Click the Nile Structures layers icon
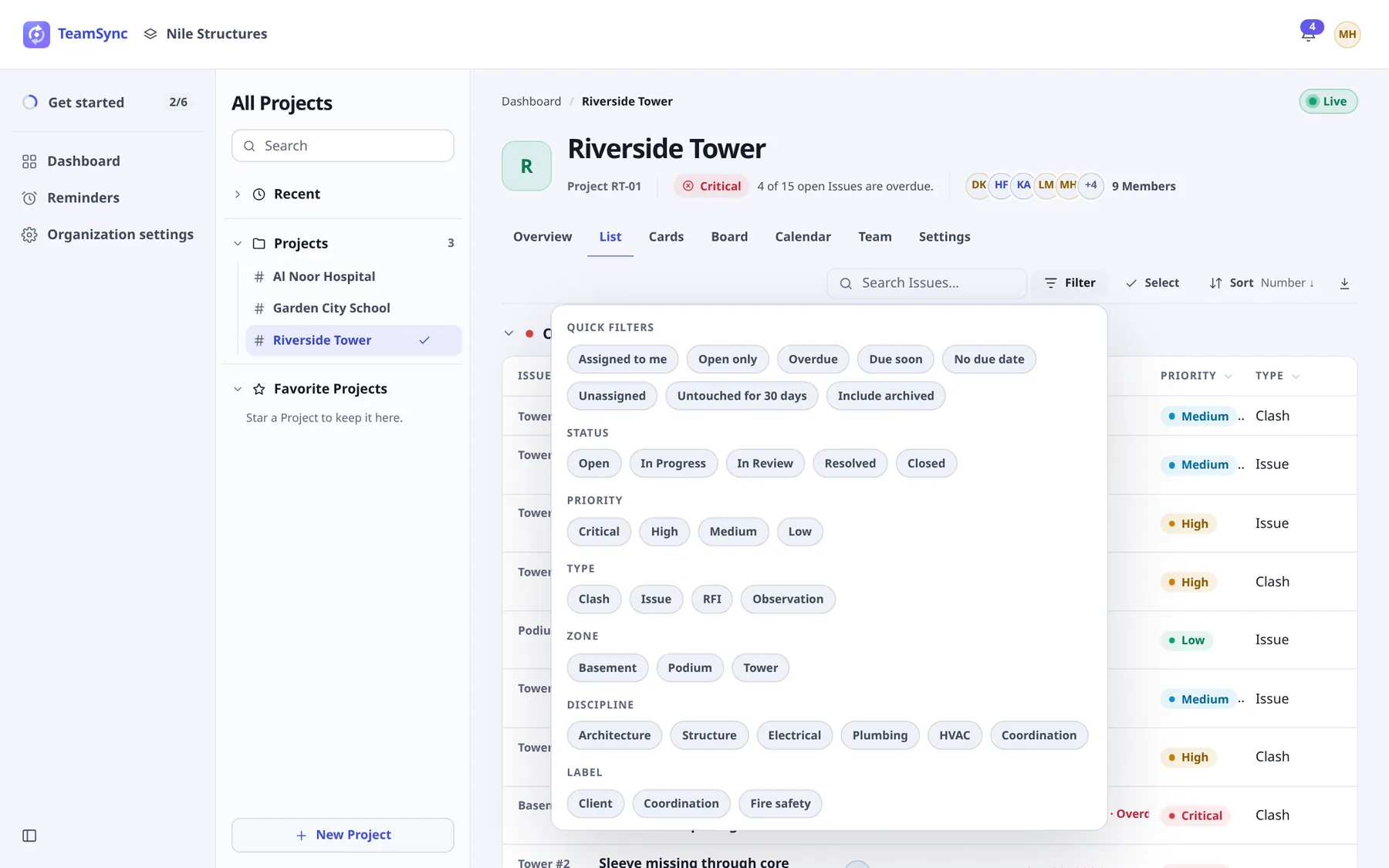Screen dimensions: 1389x868 tap(150, 34)
